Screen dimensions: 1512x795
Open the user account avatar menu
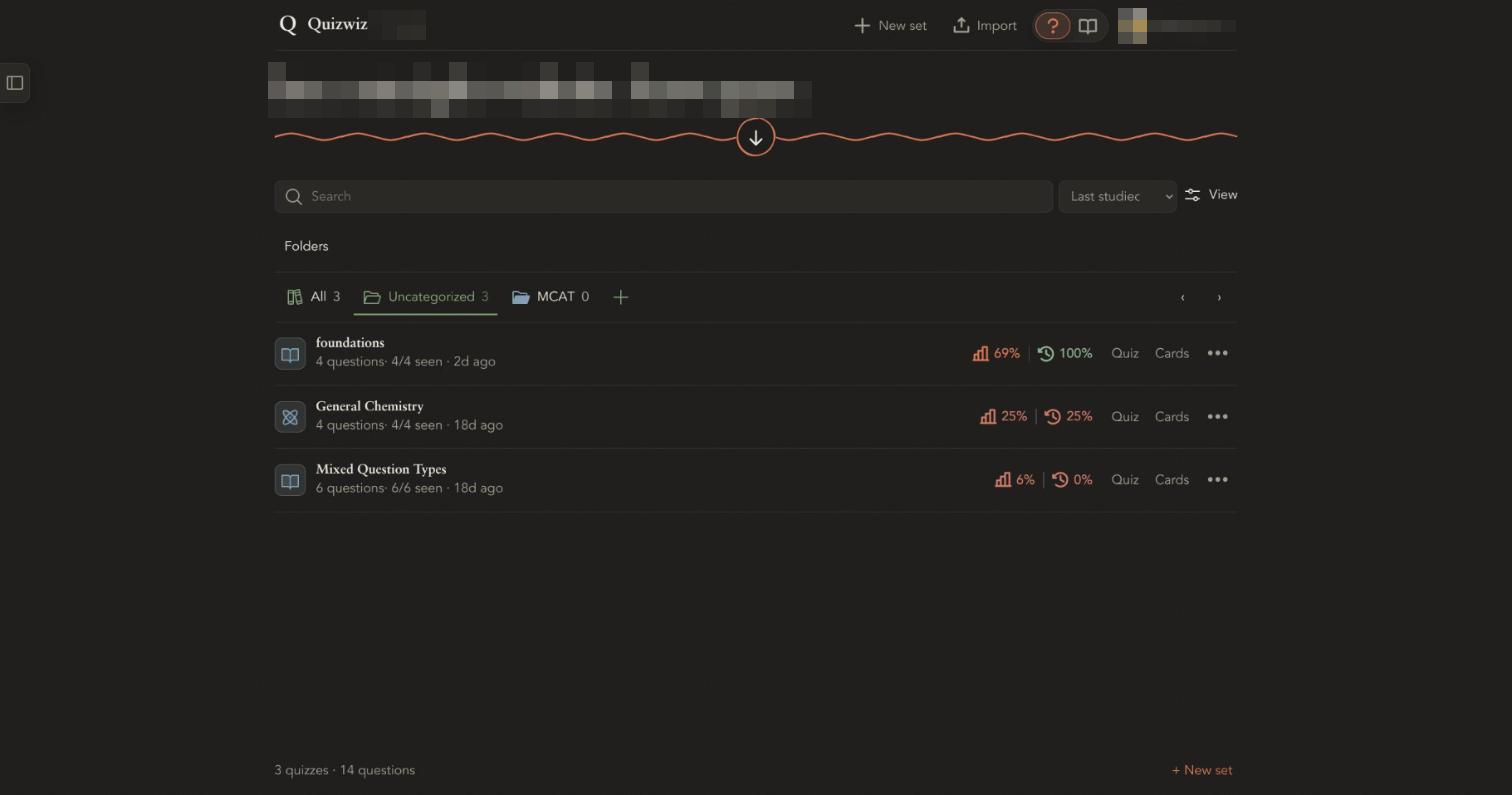point(1132,25)
